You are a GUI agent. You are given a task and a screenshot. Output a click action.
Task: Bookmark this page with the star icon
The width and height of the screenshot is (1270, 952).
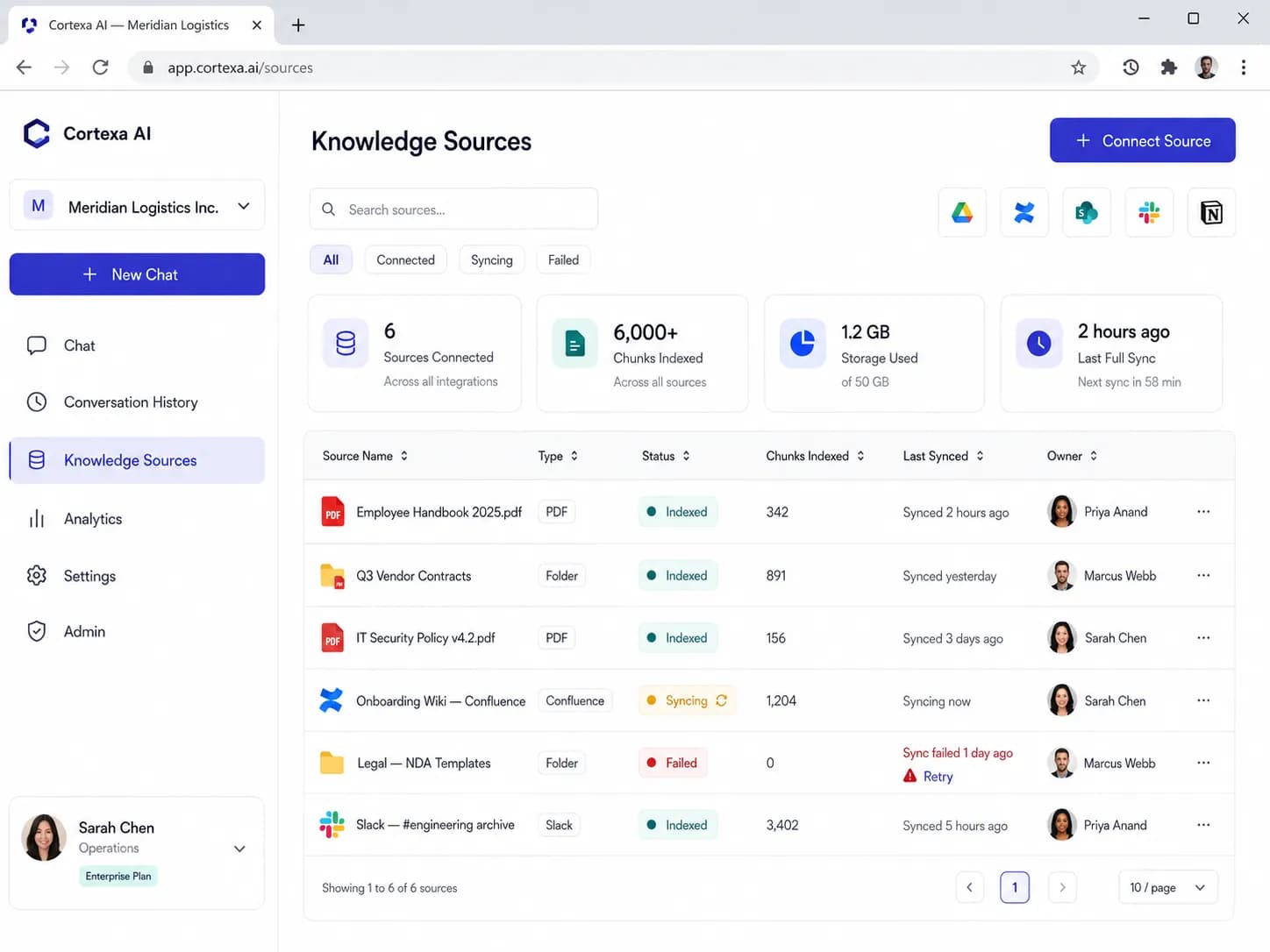point(1079,67)
